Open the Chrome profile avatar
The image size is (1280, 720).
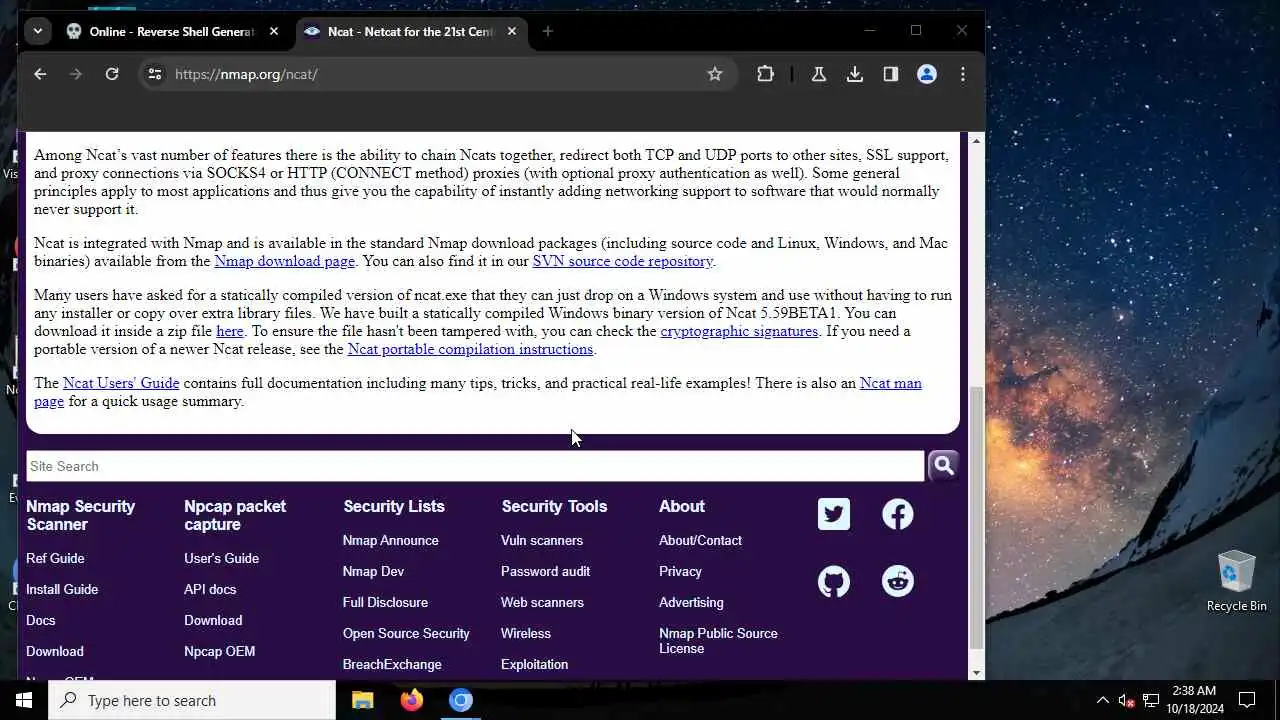tap(927, 74)
